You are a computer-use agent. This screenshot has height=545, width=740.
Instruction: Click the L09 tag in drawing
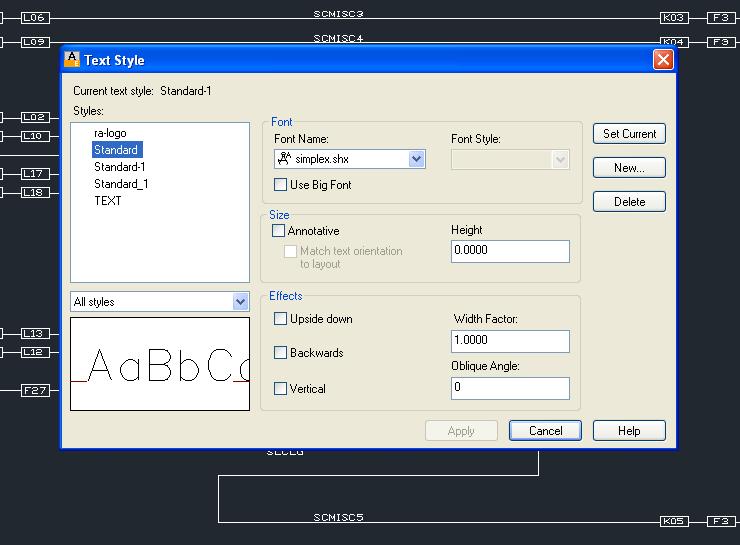[35, 42]
